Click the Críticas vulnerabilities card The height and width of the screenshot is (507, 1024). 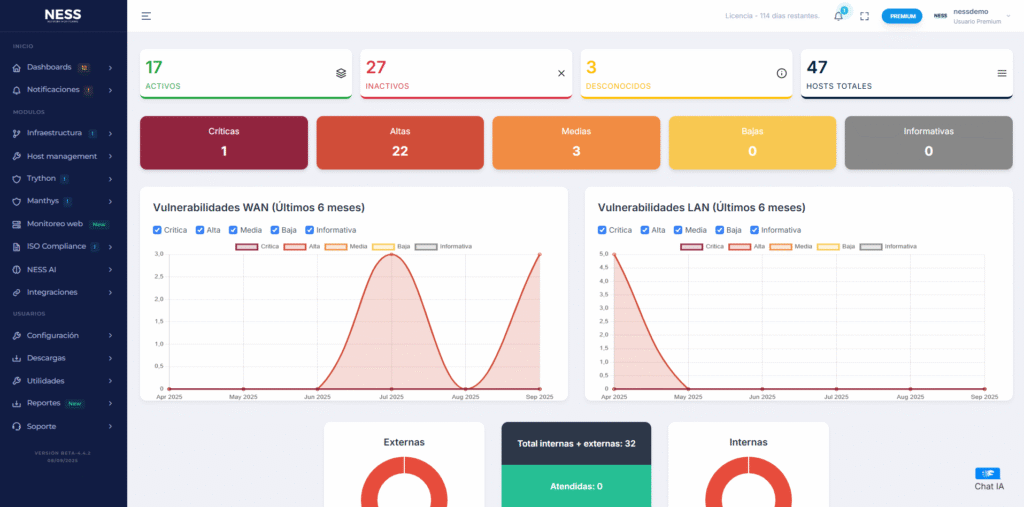[224, 142]
